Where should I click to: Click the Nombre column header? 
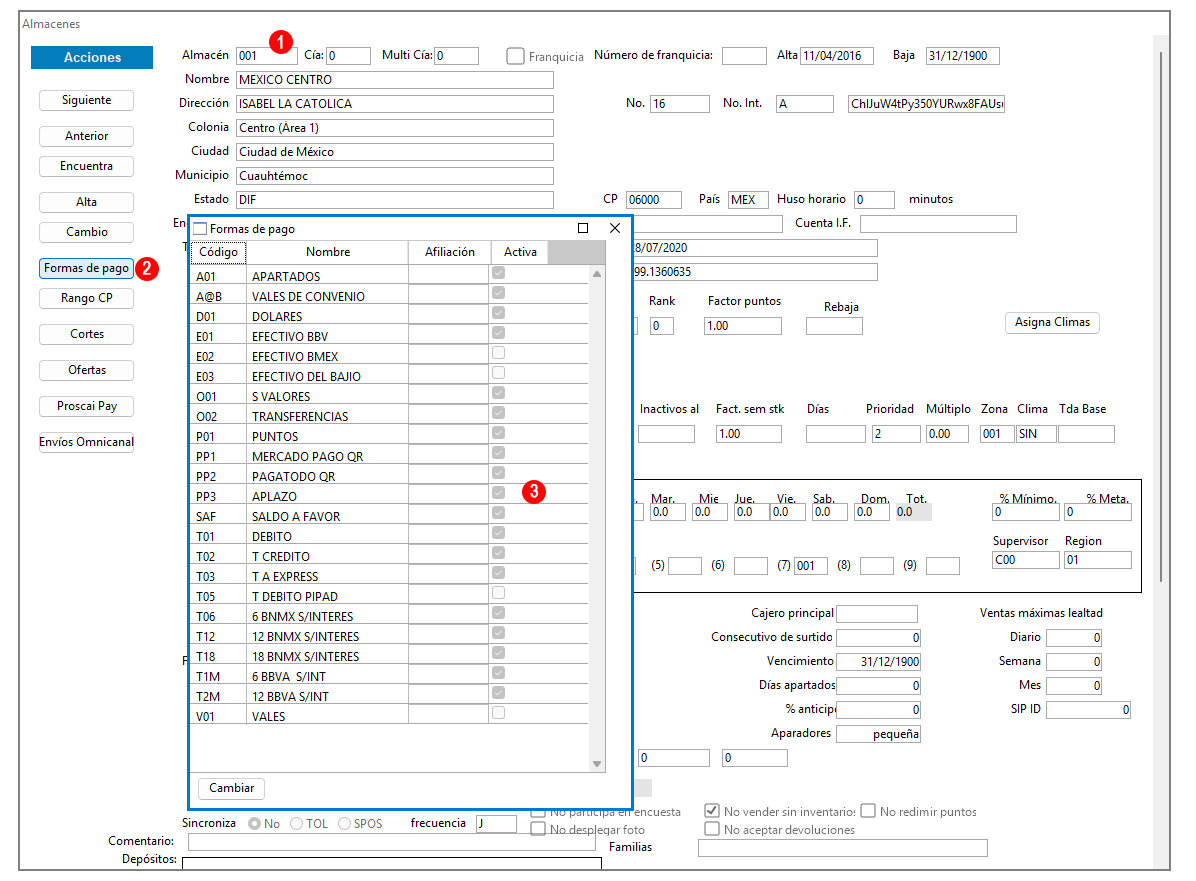pyautogui.click(x=328, y=252)
